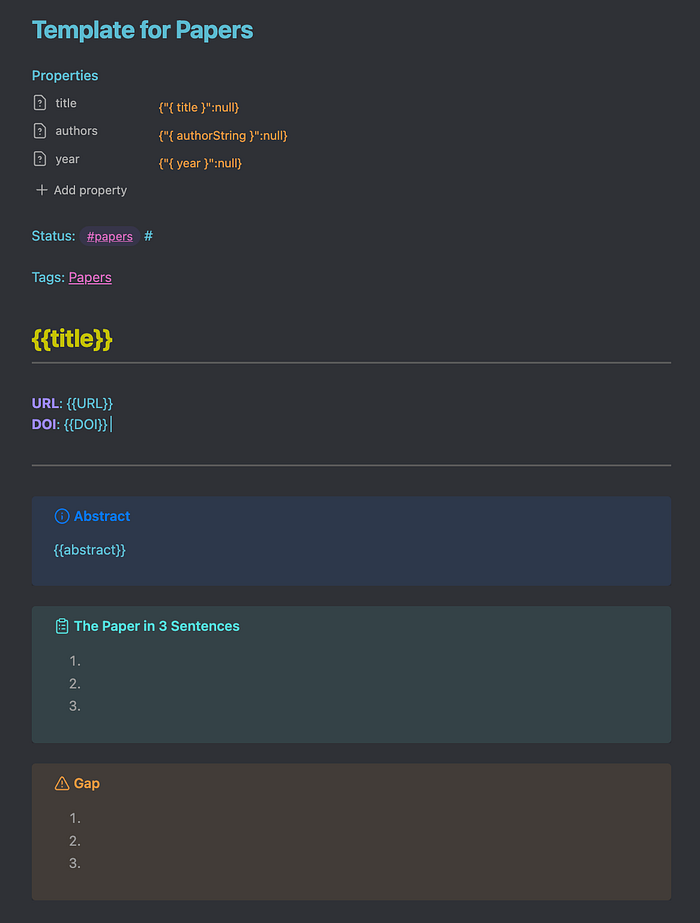700x923 pixels.
Task: Click the Abstract callout info icon
Action: pyautogui.click(x=62, y=516)
